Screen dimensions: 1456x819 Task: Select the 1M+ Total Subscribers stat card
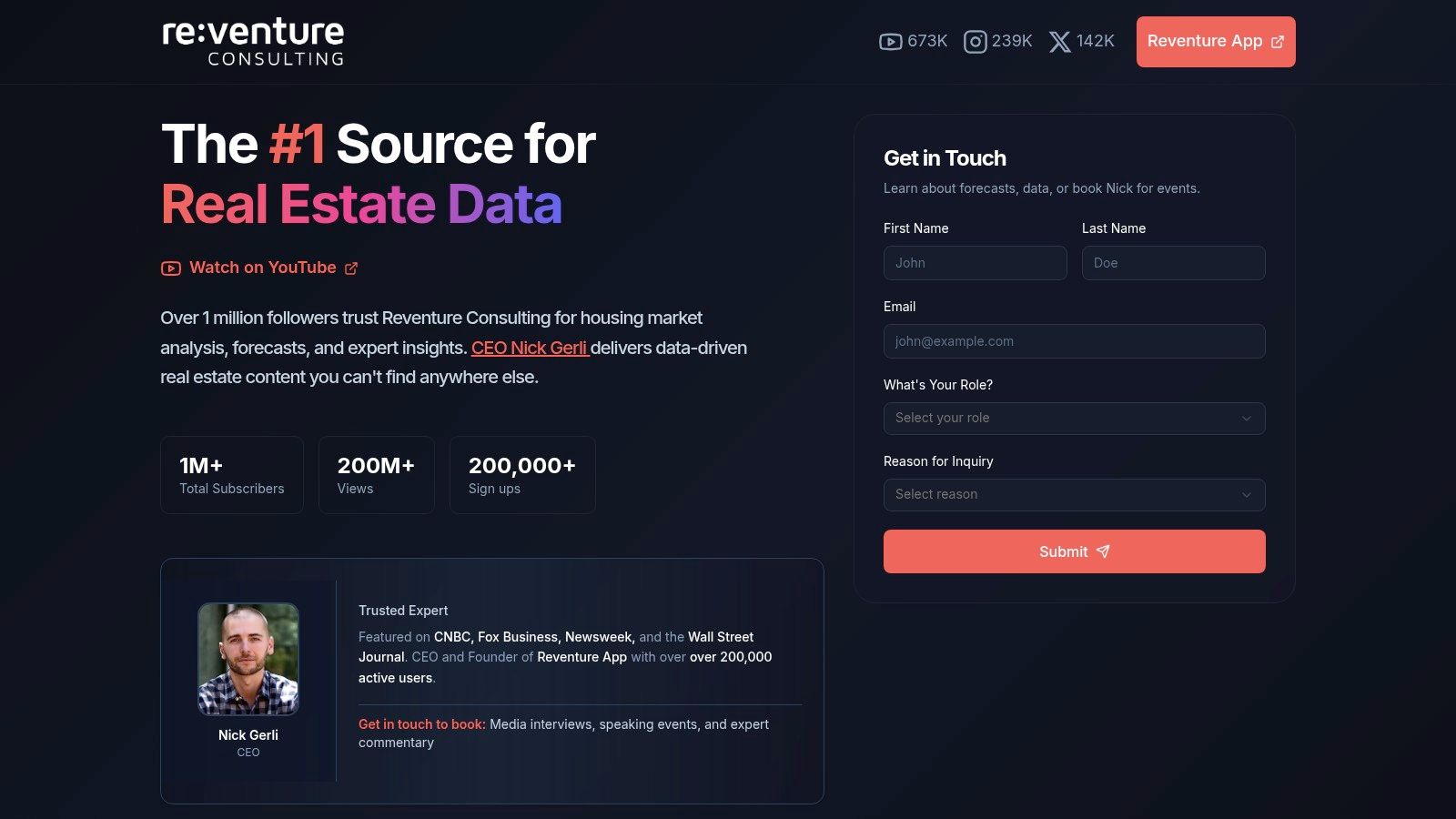(x=232, y=475)
